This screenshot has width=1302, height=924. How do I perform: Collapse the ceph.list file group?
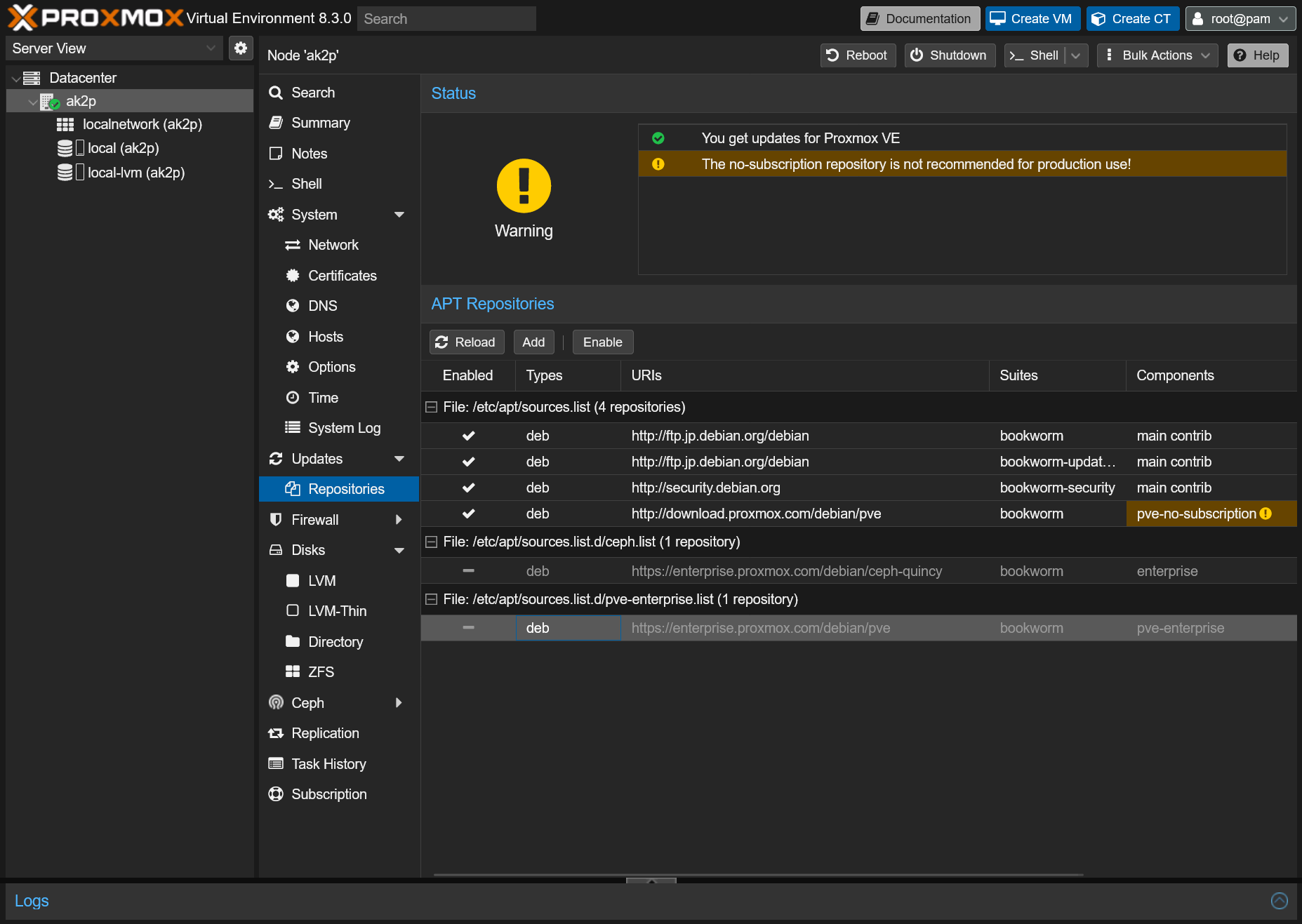pyautogui.click(x=432, y=542)
